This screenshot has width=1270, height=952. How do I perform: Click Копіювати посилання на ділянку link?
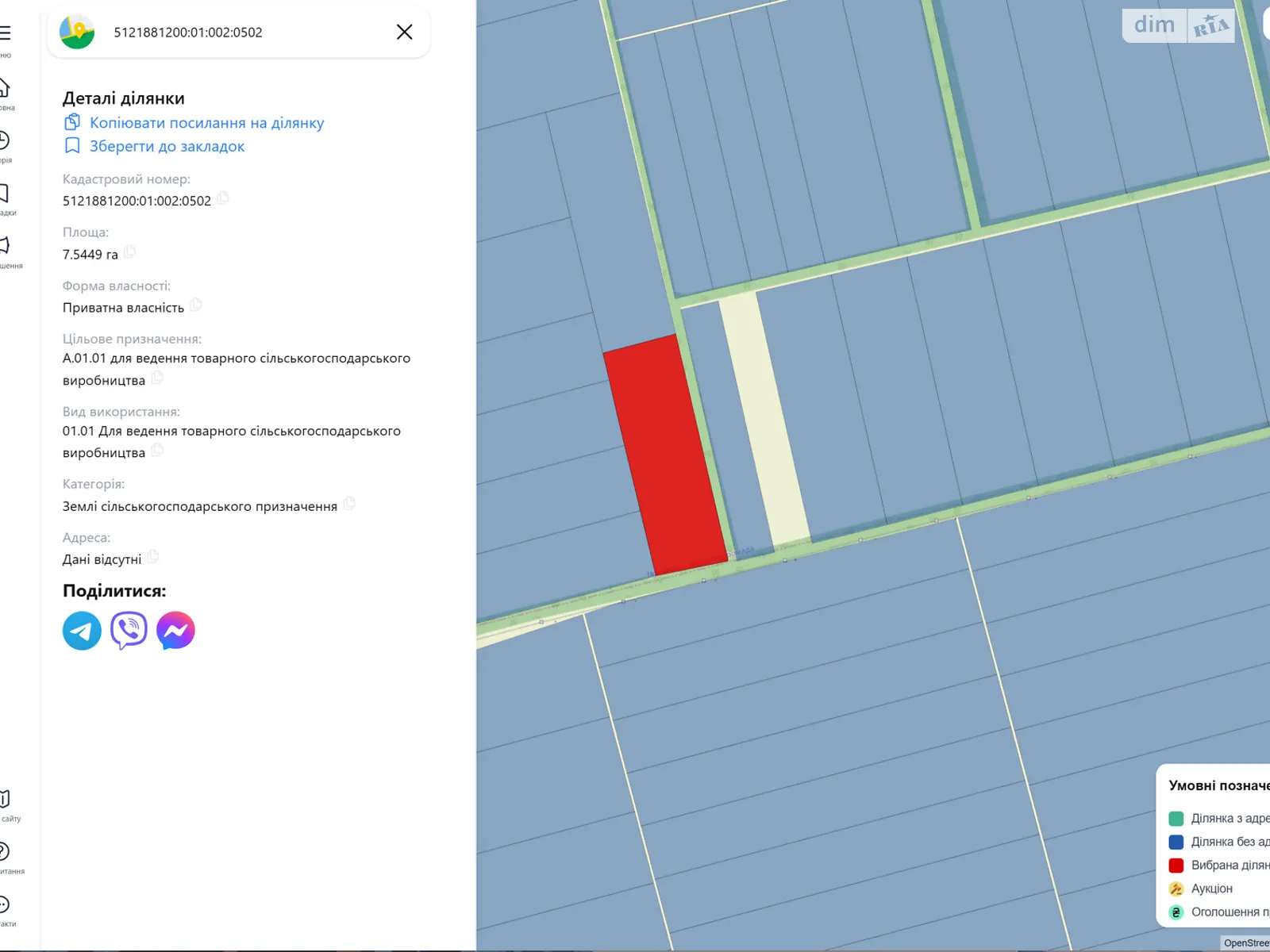pyautogui.click(x=206, y=123)
